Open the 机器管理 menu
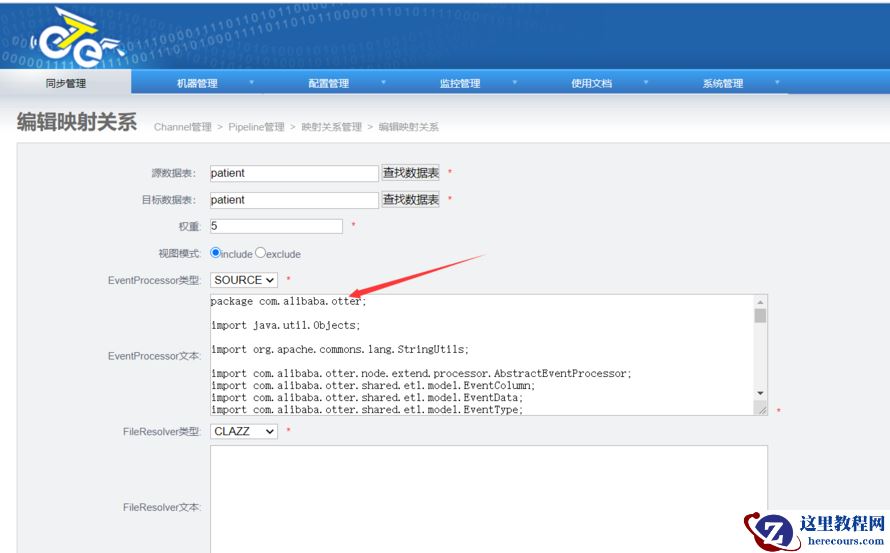 click(197, 83)
